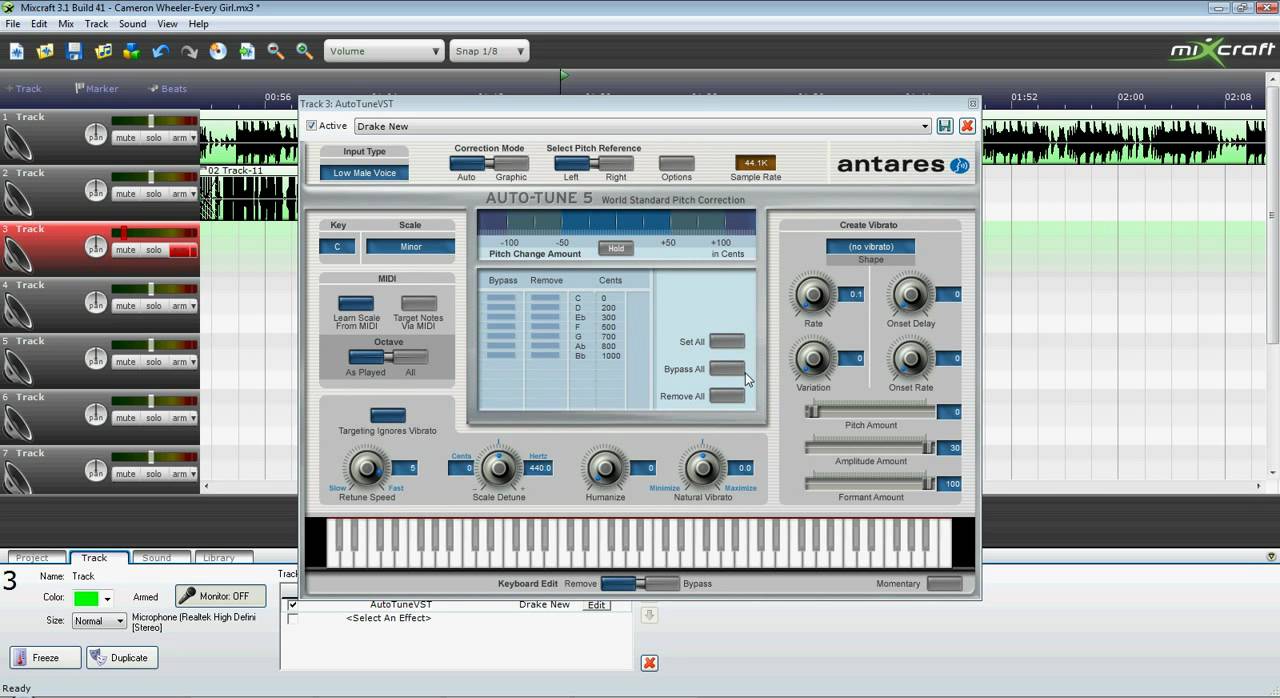Viewport: 1280px width, 698px height.
Task: Click the Retune Speed knob
Action: (367, 467)
